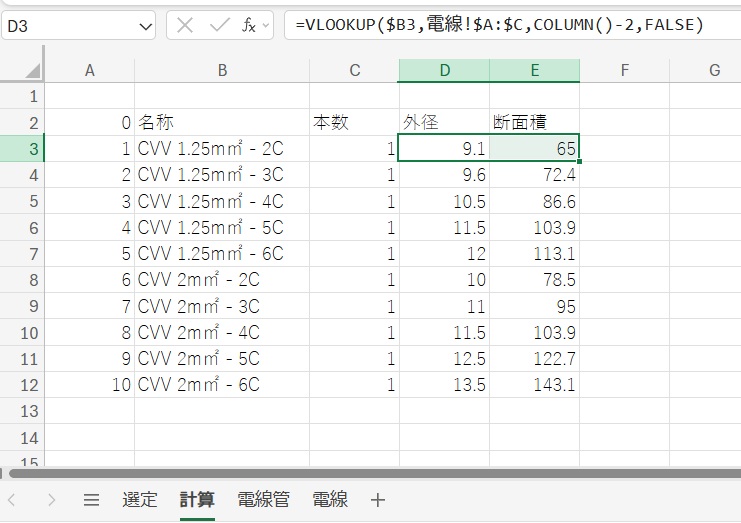Select cell A12 containing 10
The image size is (741, 523).
coord(89,385)
